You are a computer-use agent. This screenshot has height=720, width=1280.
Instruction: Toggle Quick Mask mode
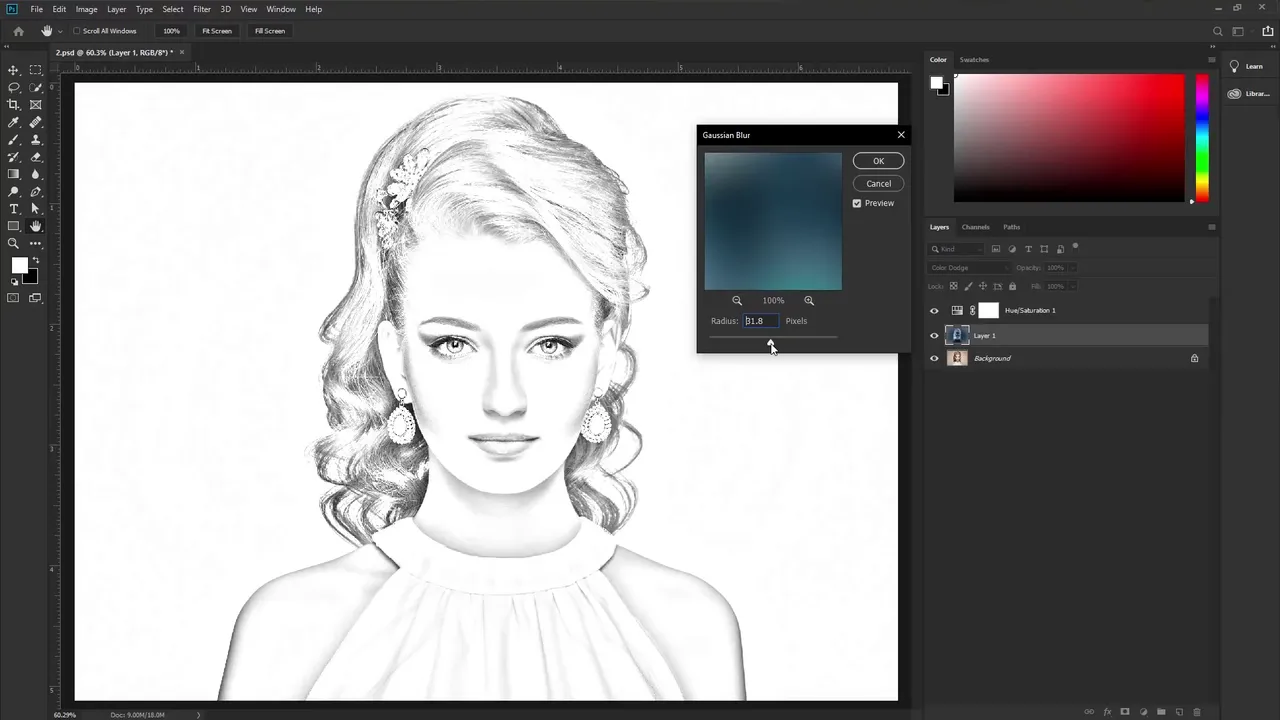[x=13, y=298]
